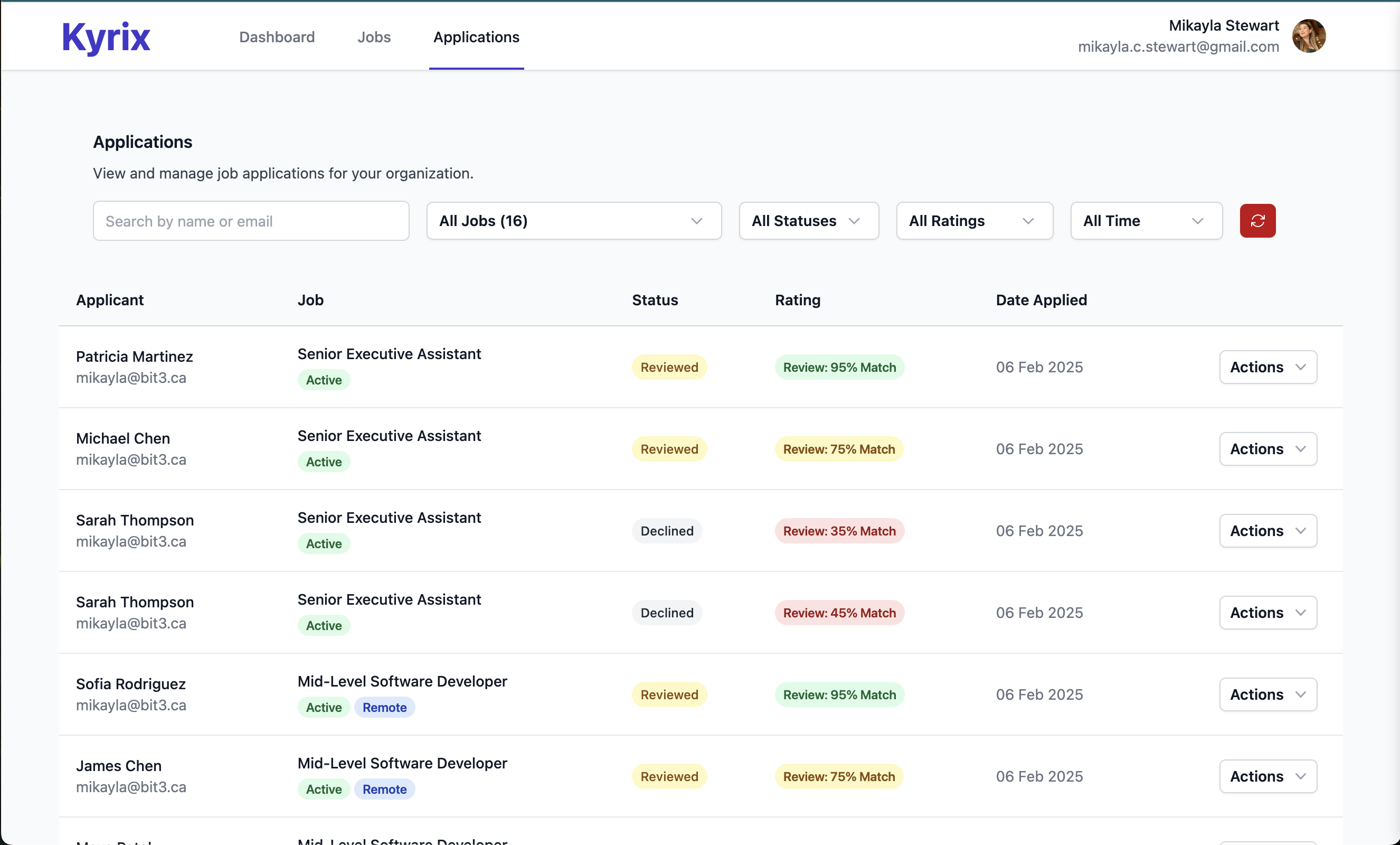Select the Applications tab

(x=476, y=37)
